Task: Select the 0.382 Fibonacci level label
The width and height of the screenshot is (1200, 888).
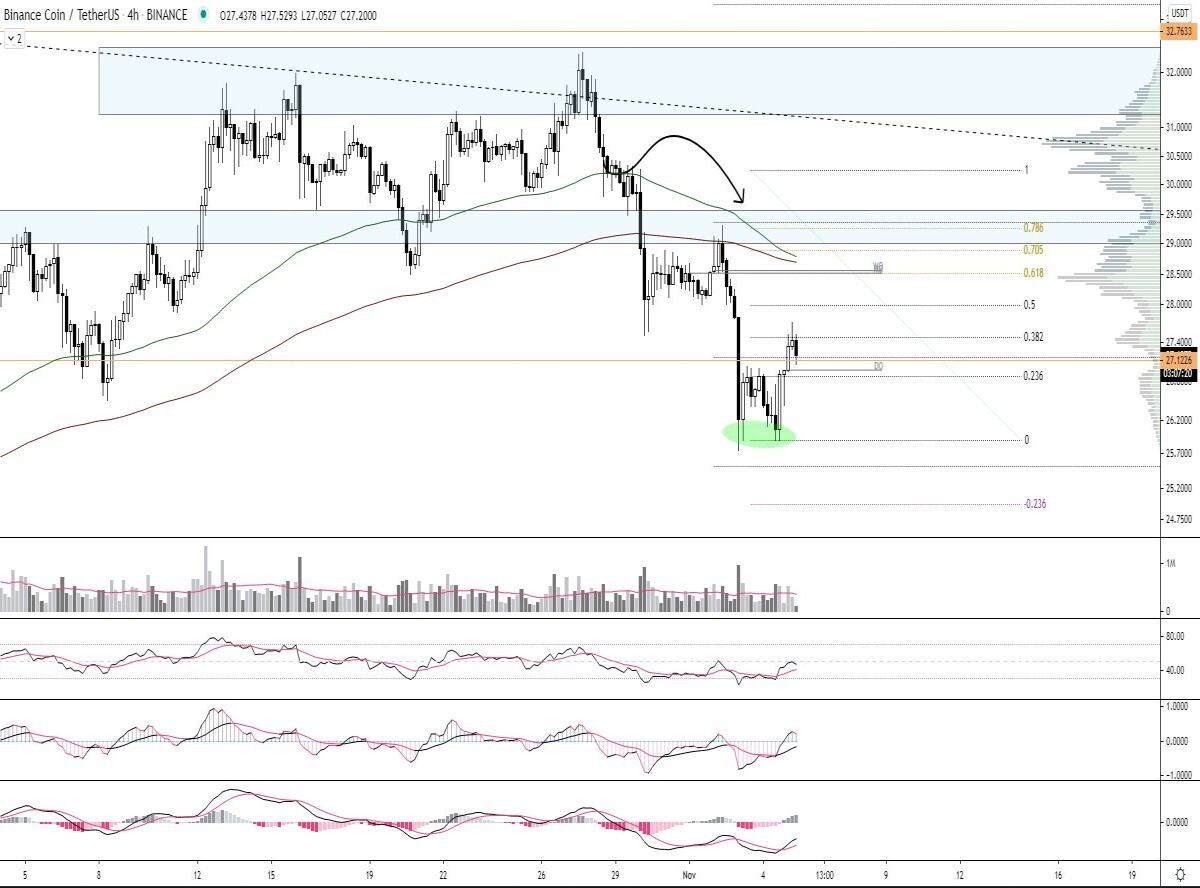Action: pyautogui.click(x=1033, y=337)
